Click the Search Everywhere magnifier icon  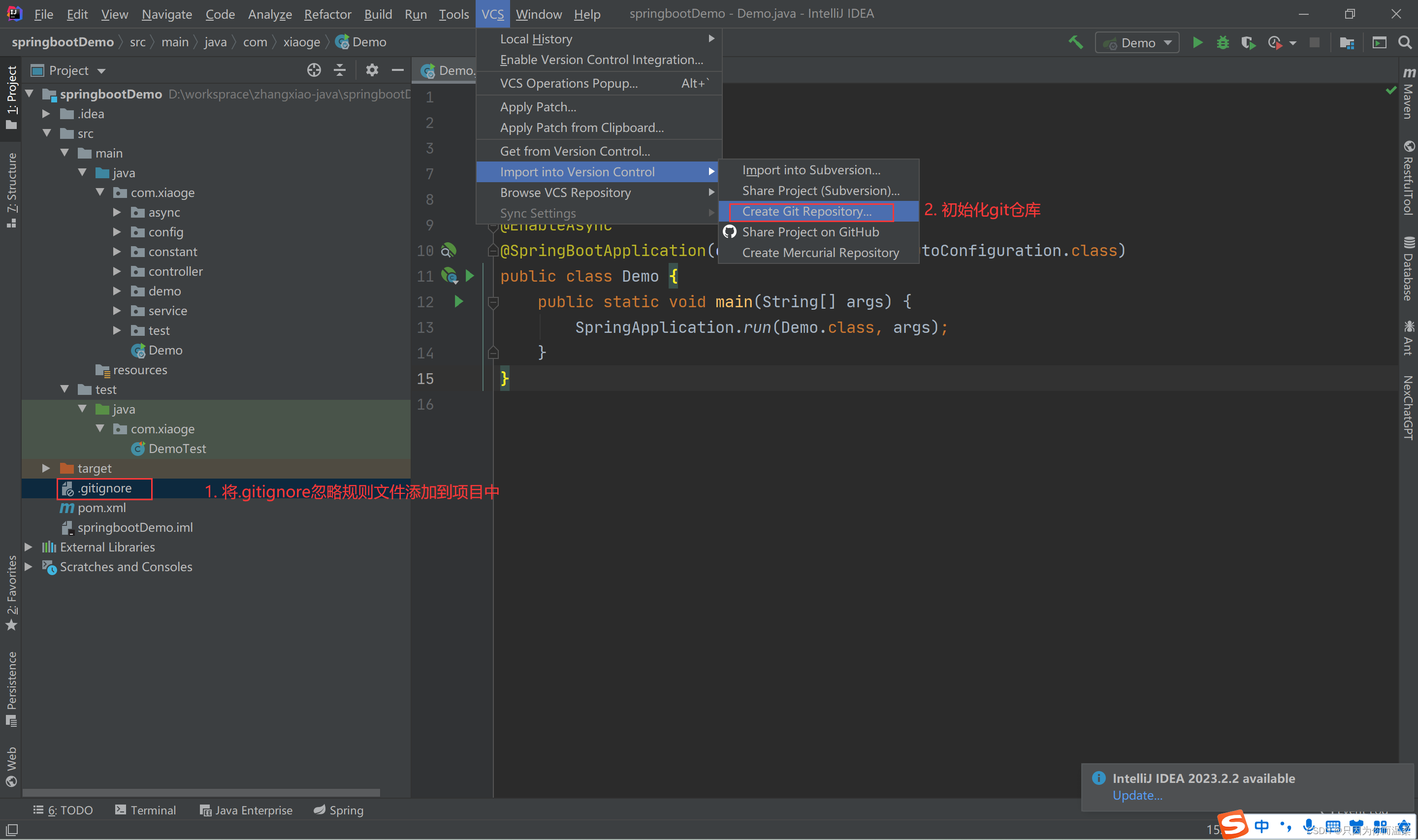[x=1404, y=42]
